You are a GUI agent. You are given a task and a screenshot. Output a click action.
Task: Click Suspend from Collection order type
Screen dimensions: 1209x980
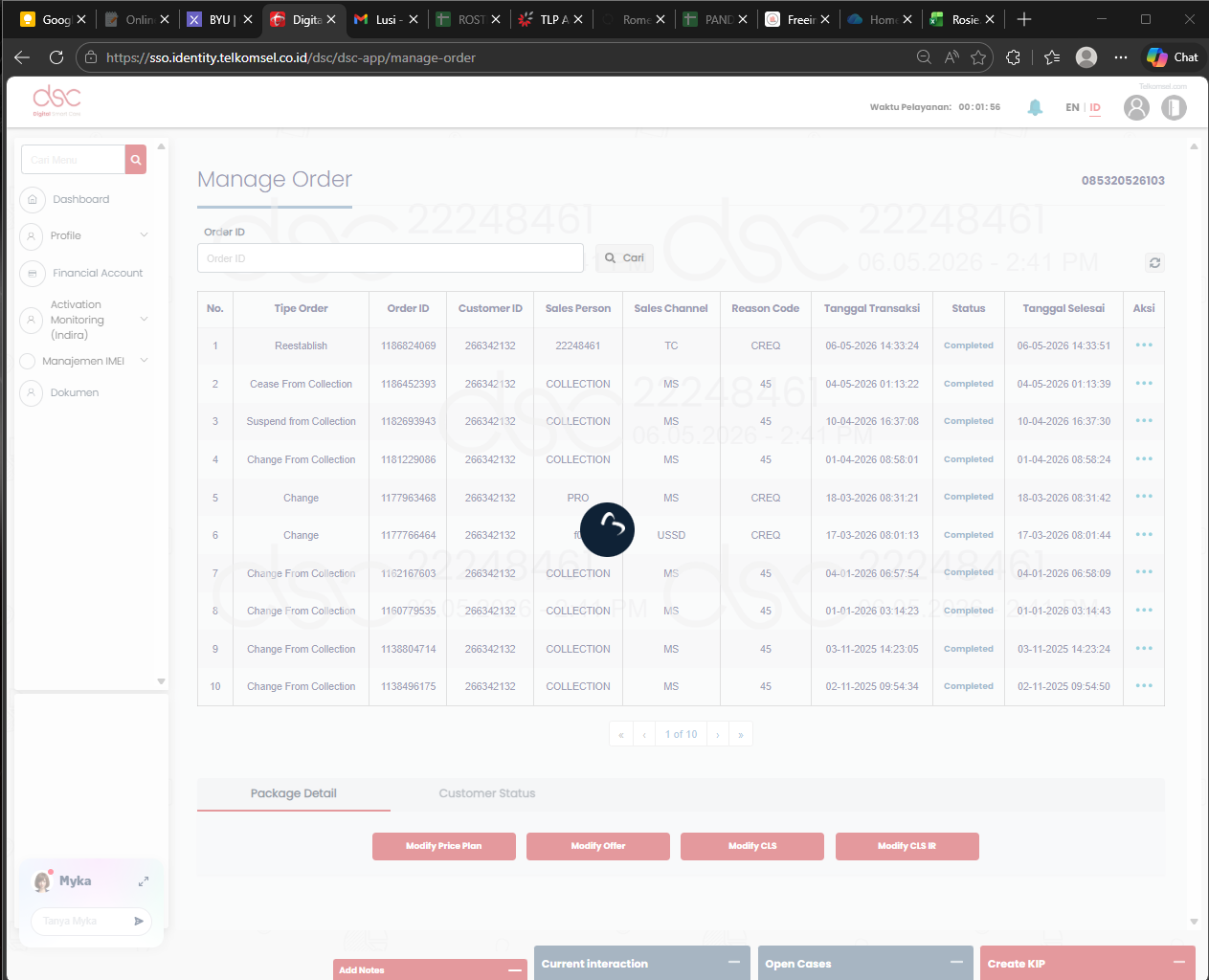(x=301, y=421)
